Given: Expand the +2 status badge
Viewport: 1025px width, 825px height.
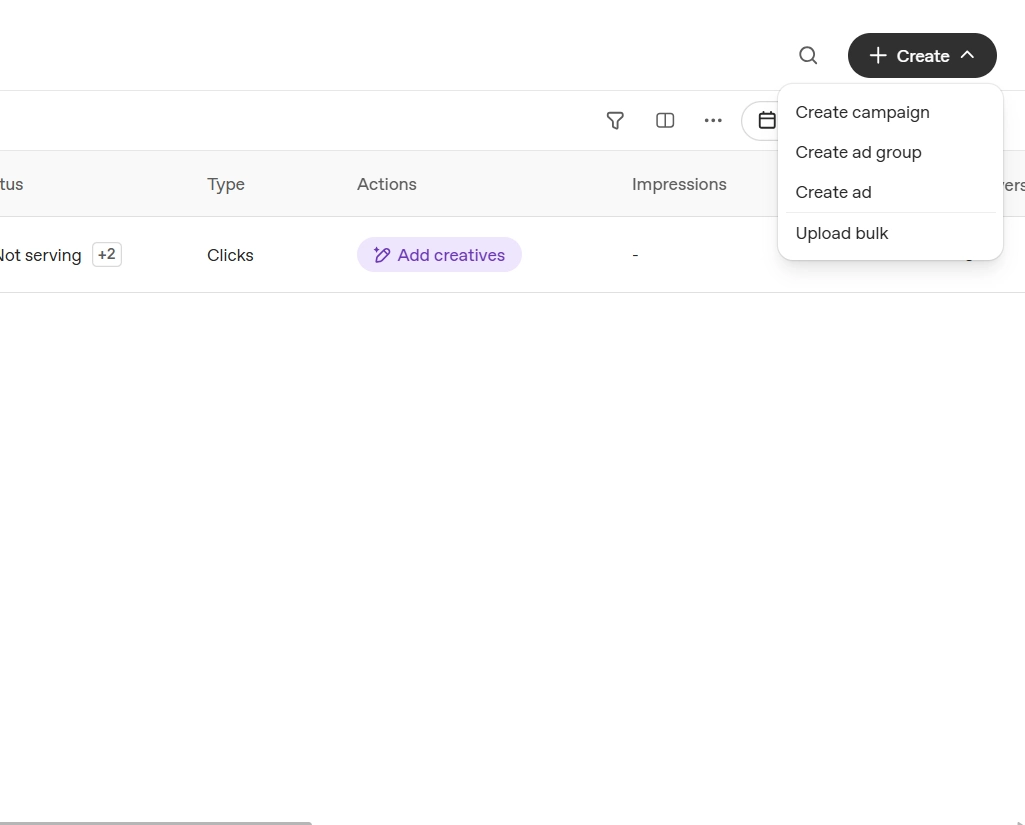Looking at the screenshot, I should click(x=107, y=254).
